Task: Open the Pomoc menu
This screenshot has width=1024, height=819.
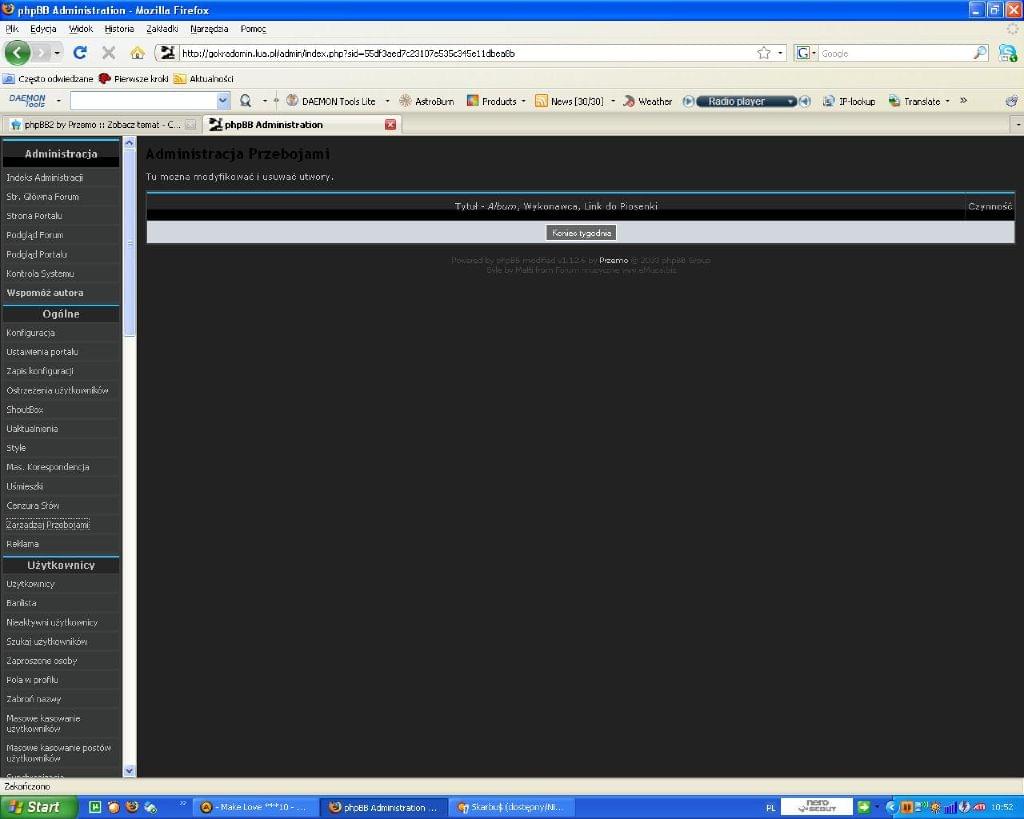Action: click(253, 29)
